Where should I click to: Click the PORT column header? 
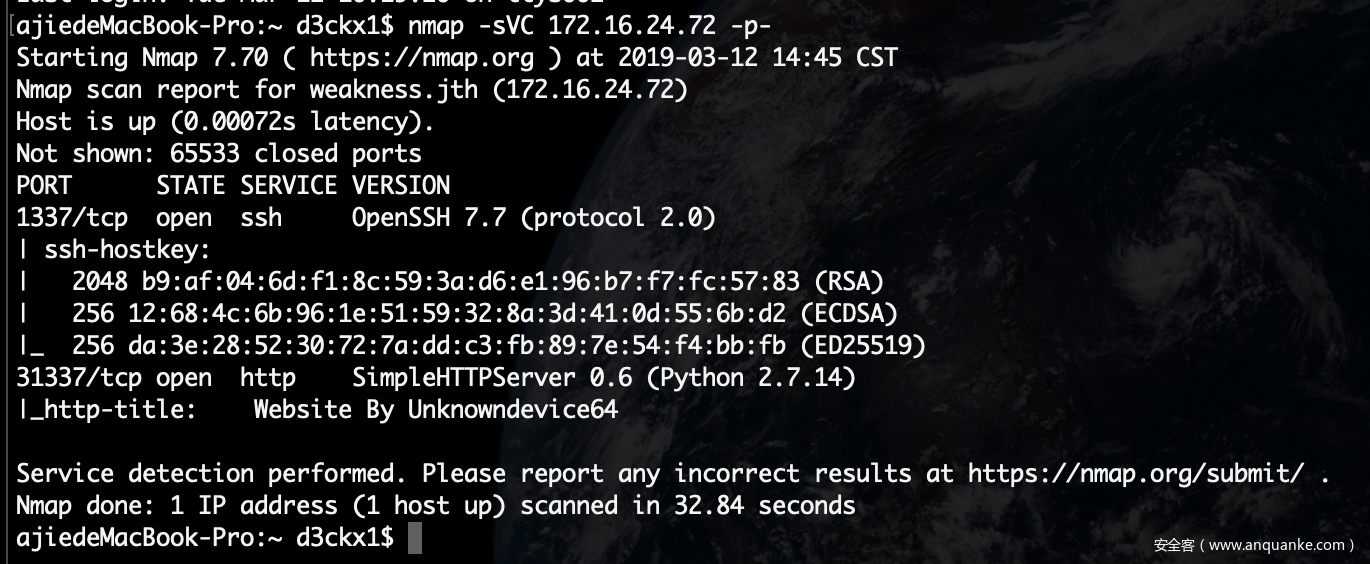[44, 185]
